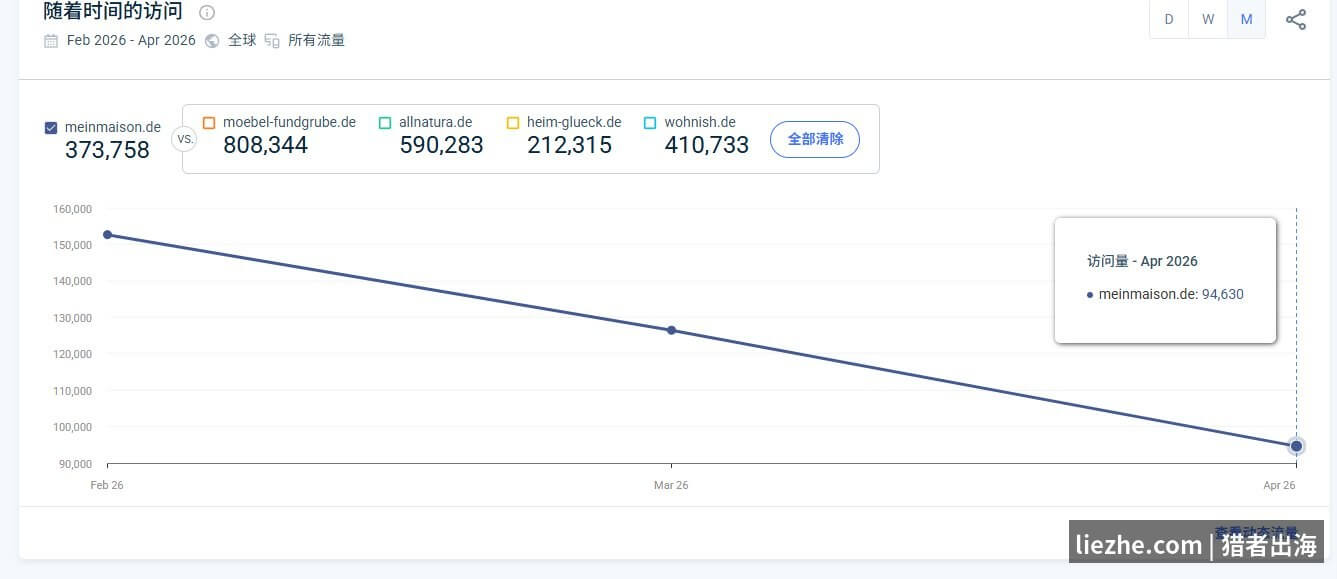
Task: Click the tooltip title 访问量 - Apr 2026
Action: (1142, 261)
